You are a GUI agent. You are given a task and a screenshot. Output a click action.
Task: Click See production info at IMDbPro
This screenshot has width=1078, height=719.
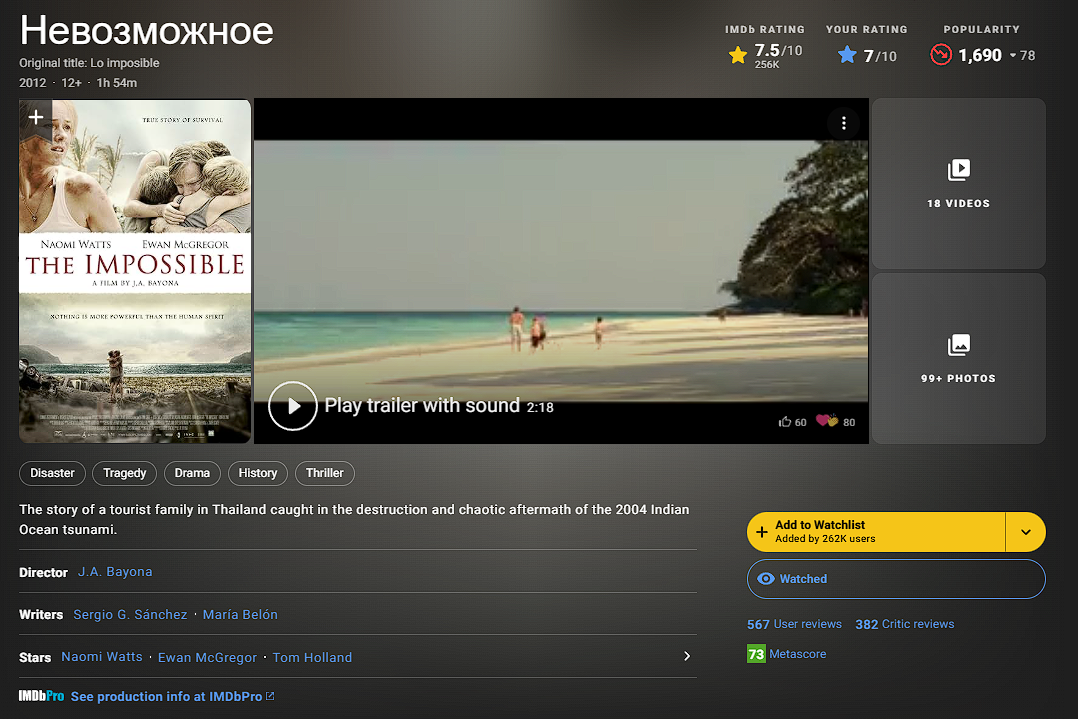pos(166,696)
